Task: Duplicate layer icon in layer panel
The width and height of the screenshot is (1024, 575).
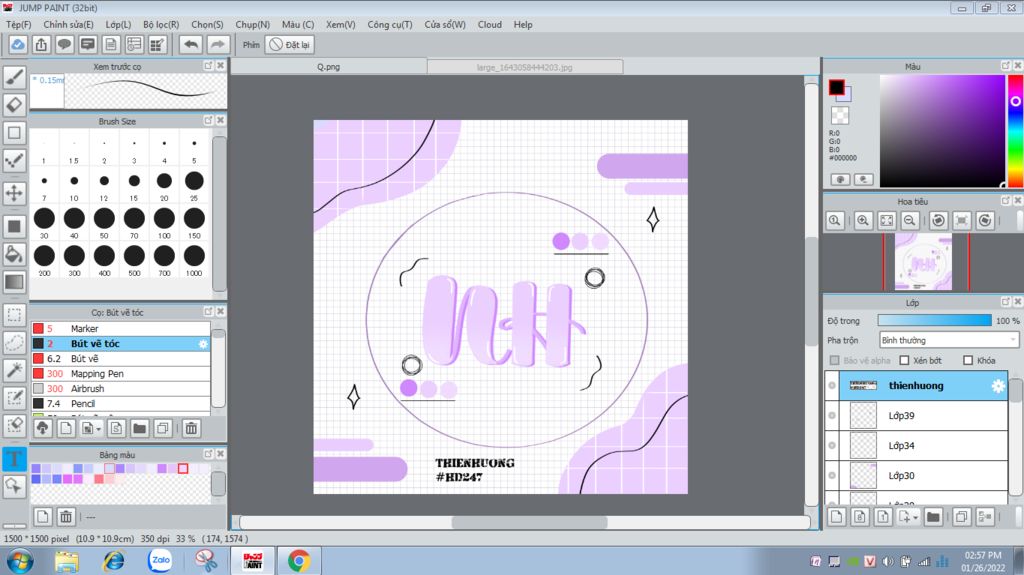Action: [x=961, y=517]
